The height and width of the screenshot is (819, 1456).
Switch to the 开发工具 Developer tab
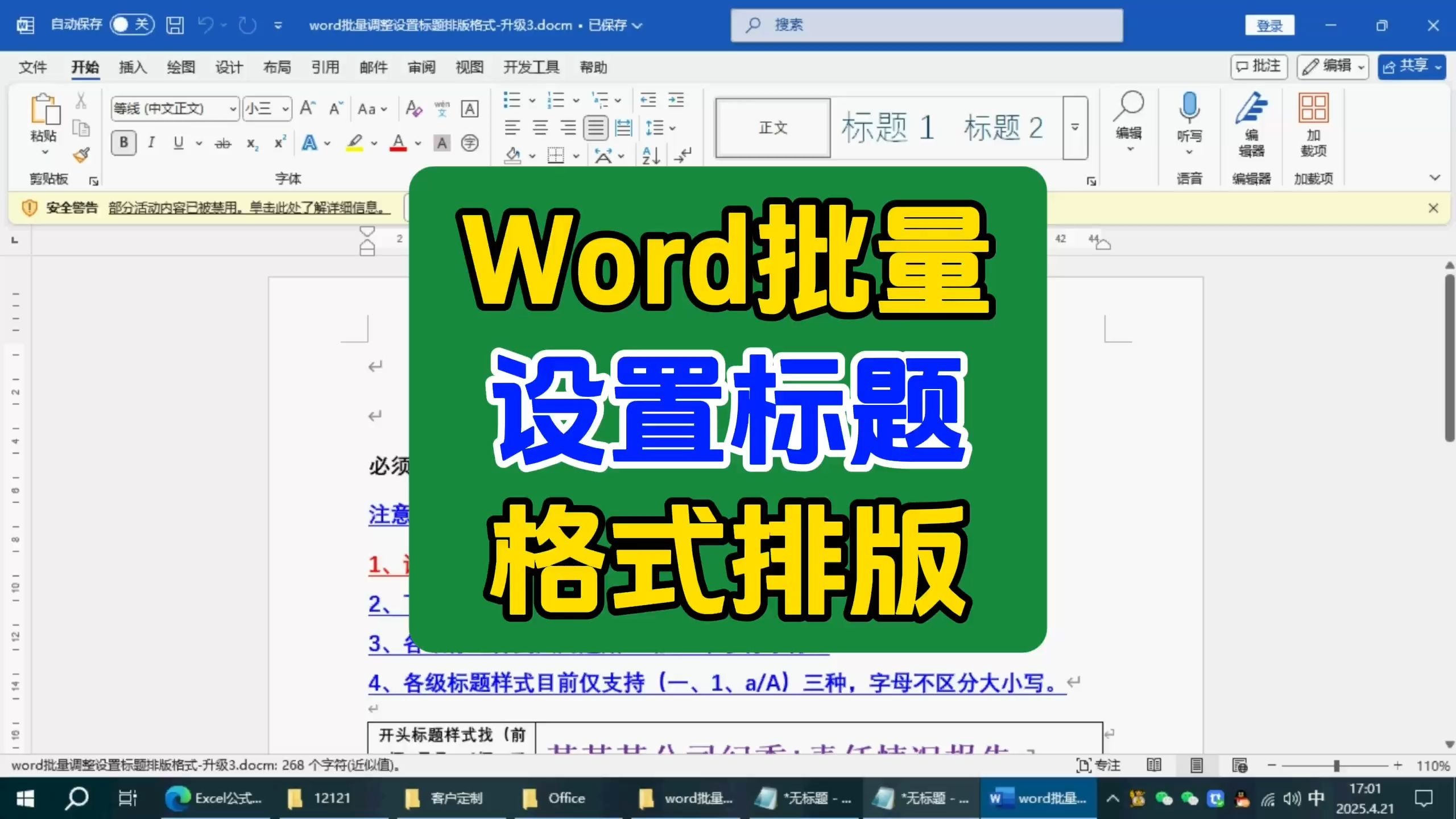coord(531,67)
